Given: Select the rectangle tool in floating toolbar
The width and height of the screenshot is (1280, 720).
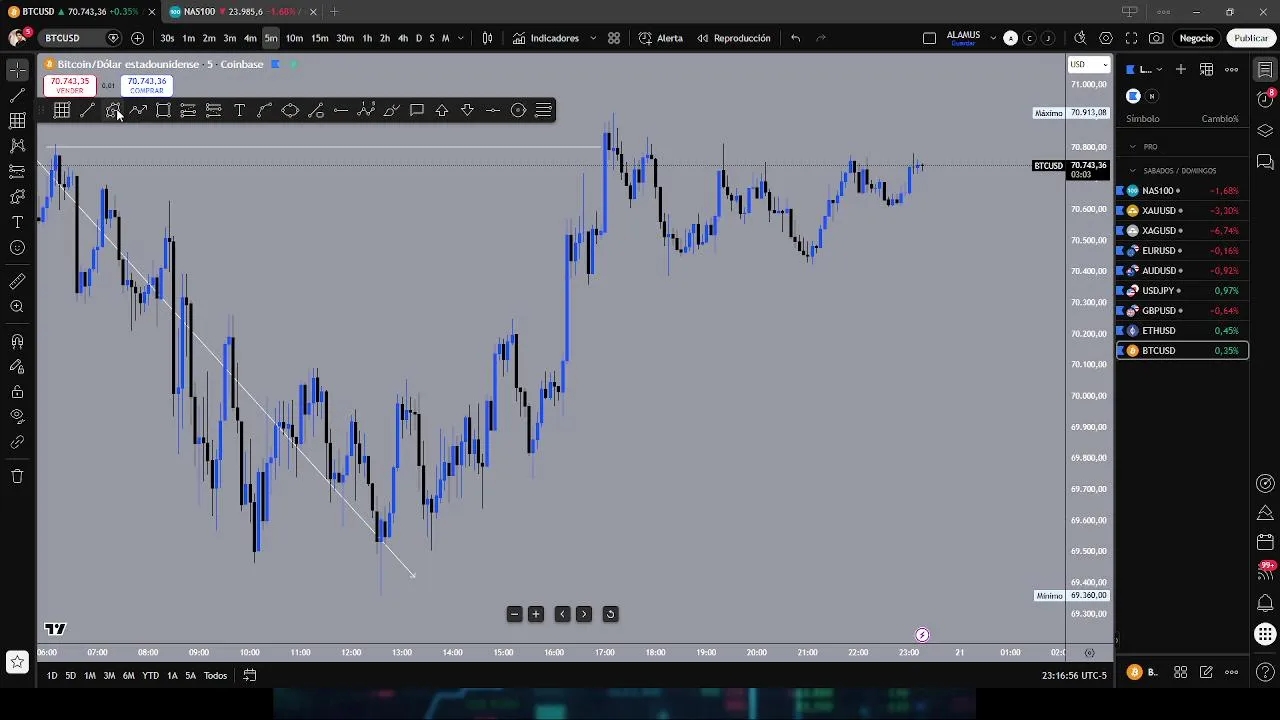Looking at the screenshot, I should click(x=163, y=110).
